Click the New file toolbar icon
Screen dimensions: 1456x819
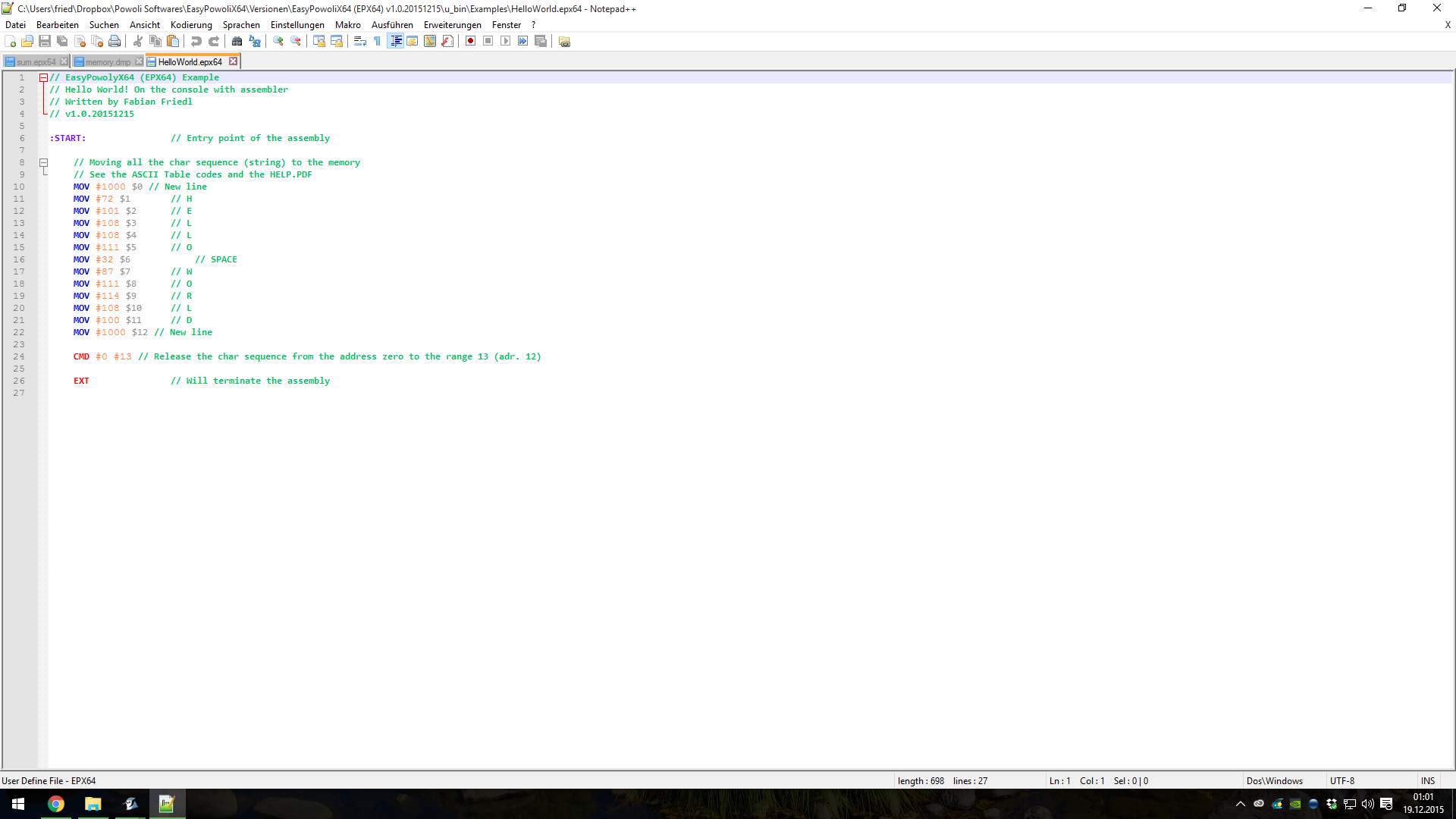coord(11,41)
